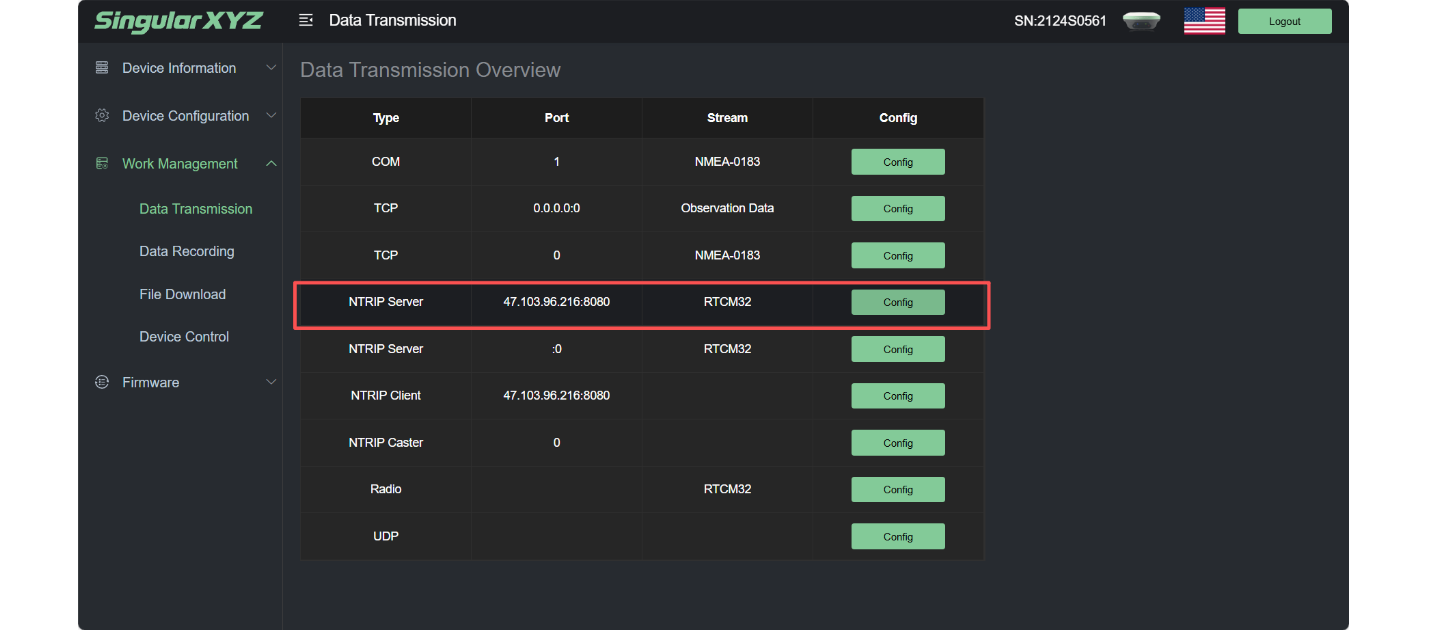The image size is (1432, 630).
Task: Click the Stream column header
Action: point(727,118)
